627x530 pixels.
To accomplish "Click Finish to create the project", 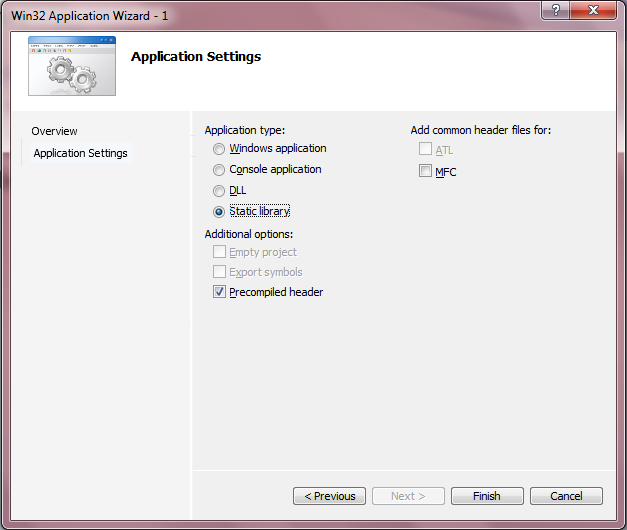I will (x=487, y=496).
